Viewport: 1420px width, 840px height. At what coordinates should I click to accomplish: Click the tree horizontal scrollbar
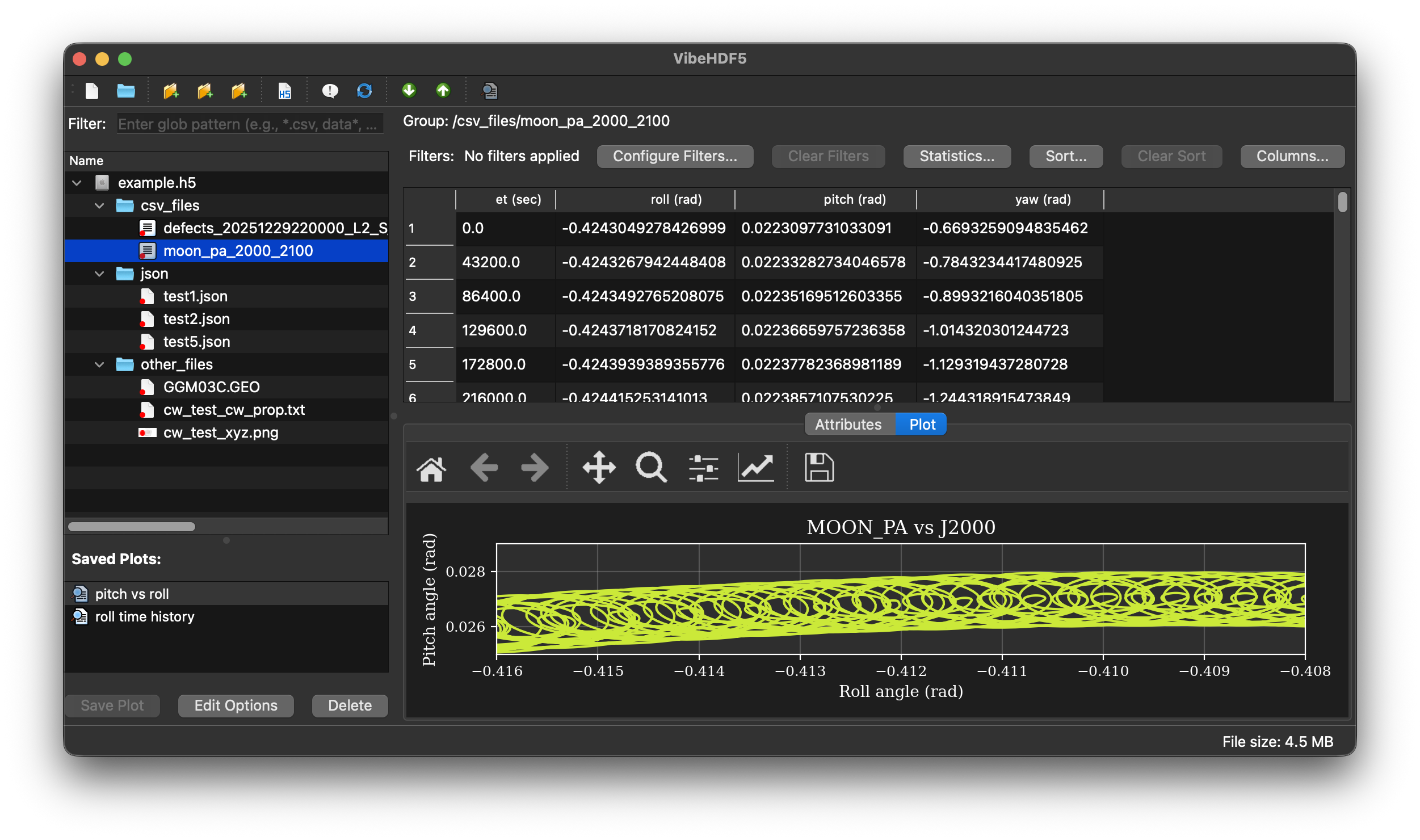click(x=132, y=527)
